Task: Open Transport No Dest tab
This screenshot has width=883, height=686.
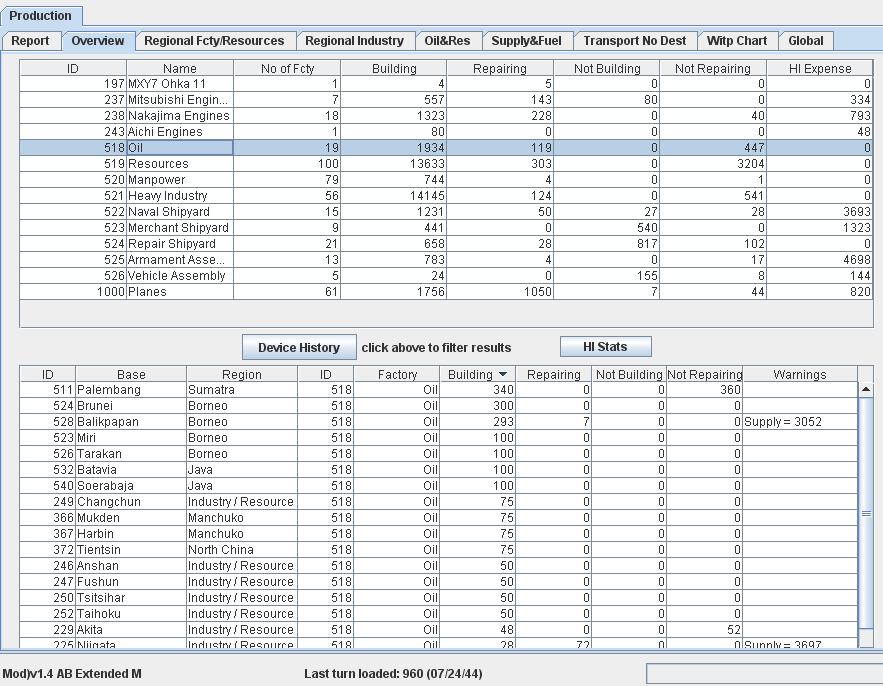Action: (635, 41)
